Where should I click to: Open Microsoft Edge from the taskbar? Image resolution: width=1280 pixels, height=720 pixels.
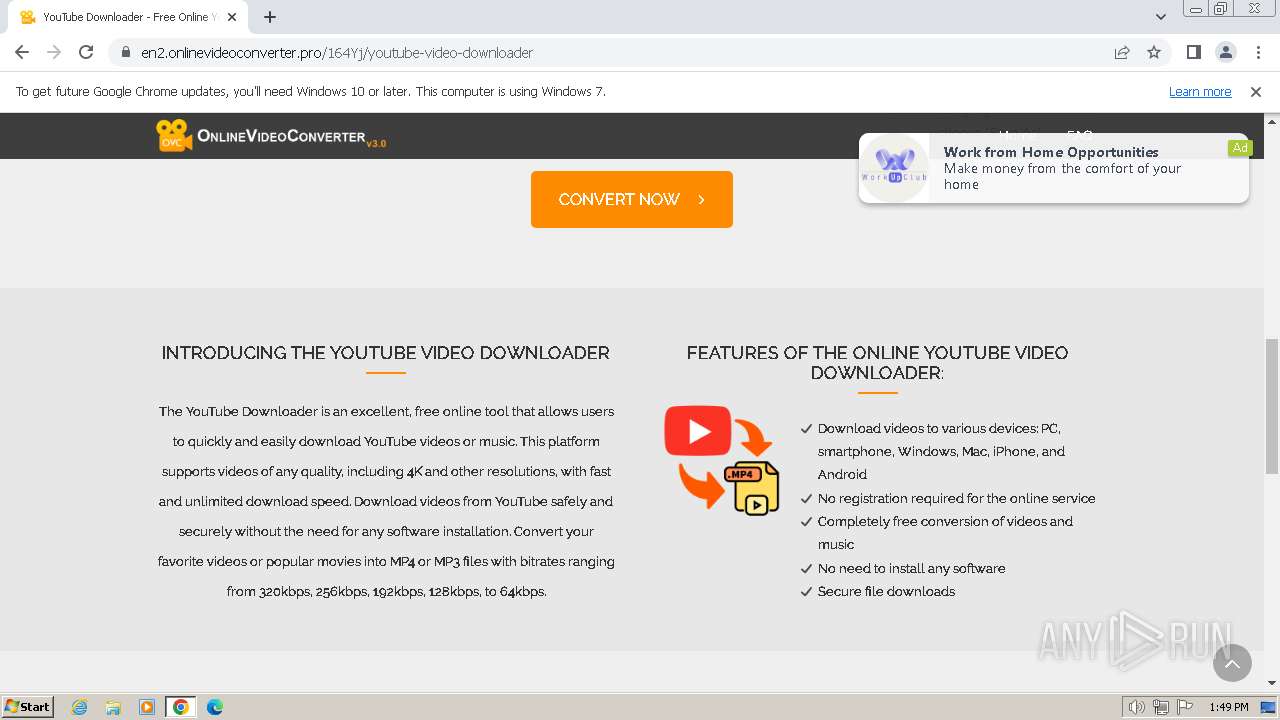pos(215,707)
